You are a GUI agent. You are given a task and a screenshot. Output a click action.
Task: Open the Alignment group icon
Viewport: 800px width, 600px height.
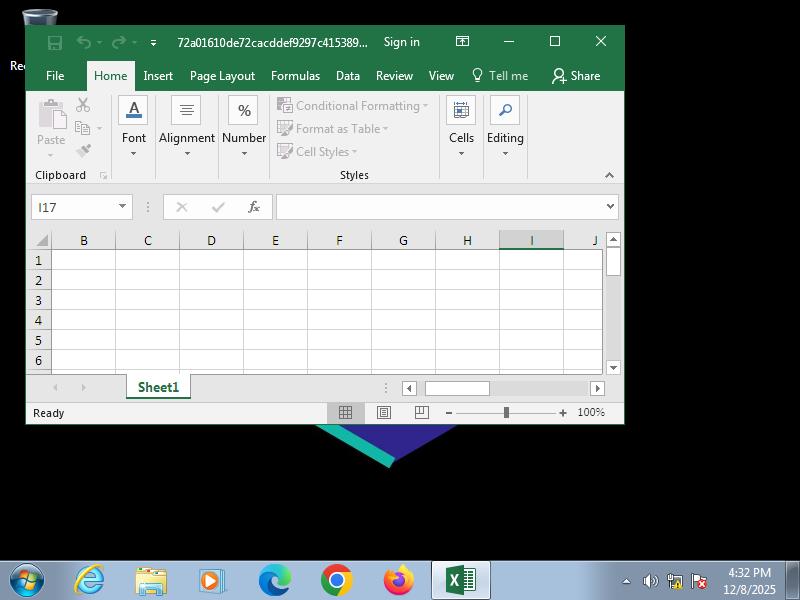[x=186, y=110]
